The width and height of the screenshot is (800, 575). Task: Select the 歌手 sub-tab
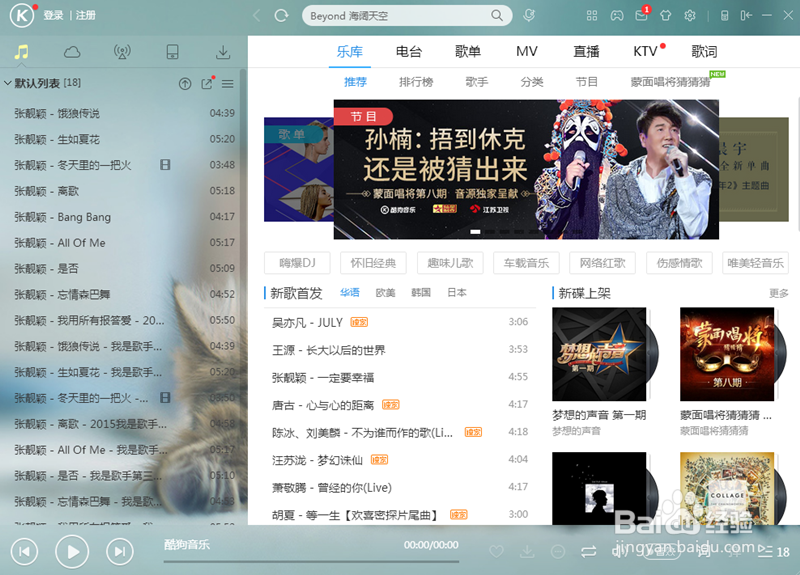(477, 82)
